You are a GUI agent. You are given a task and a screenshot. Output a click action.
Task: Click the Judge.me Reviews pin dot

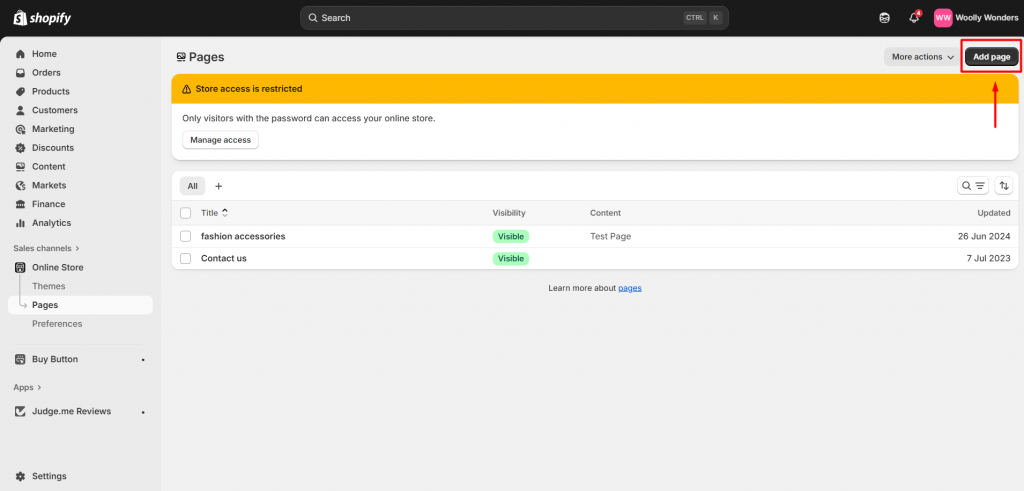[143, 412]
